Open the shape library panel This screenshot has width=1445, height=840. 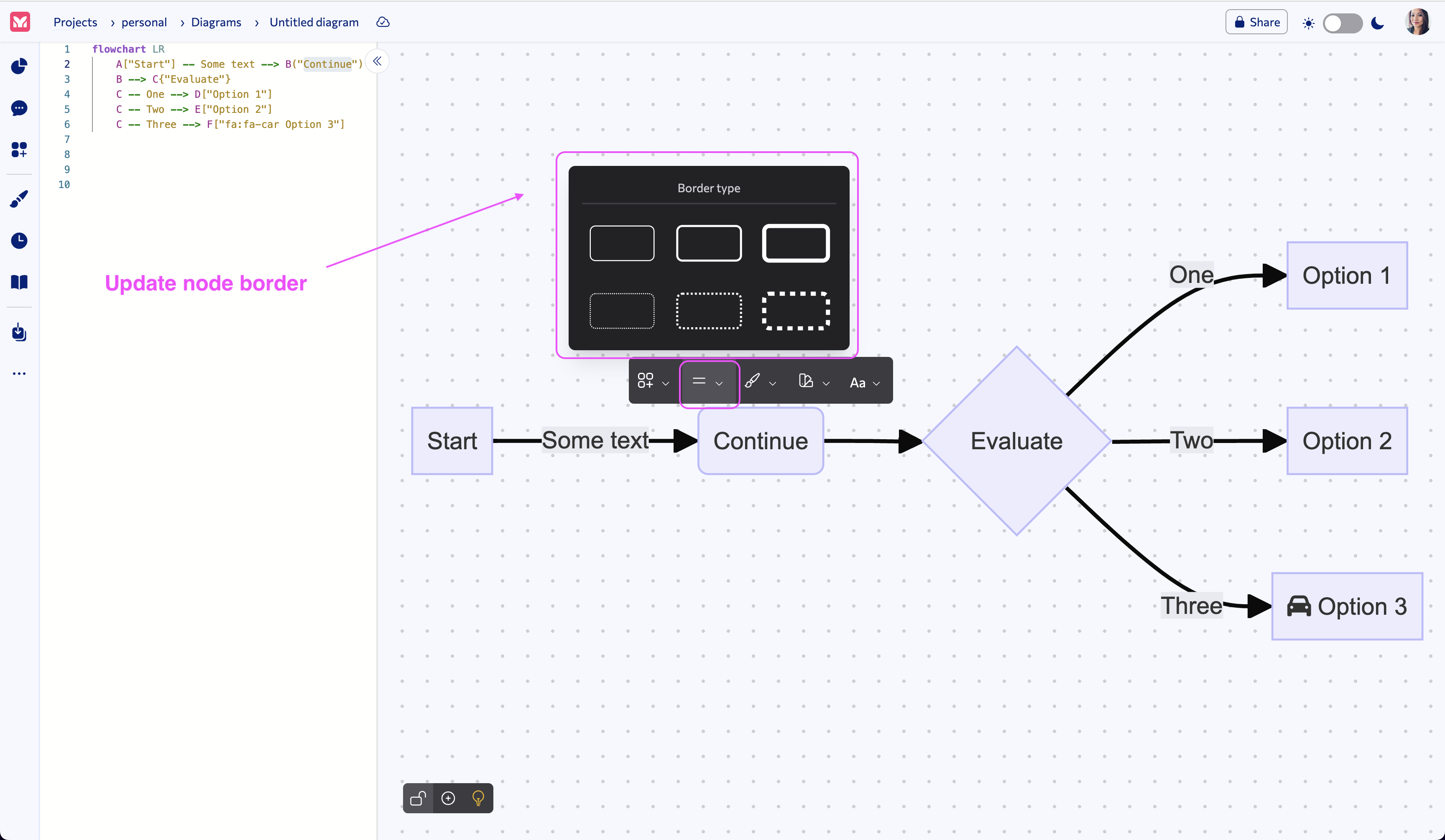19,150
